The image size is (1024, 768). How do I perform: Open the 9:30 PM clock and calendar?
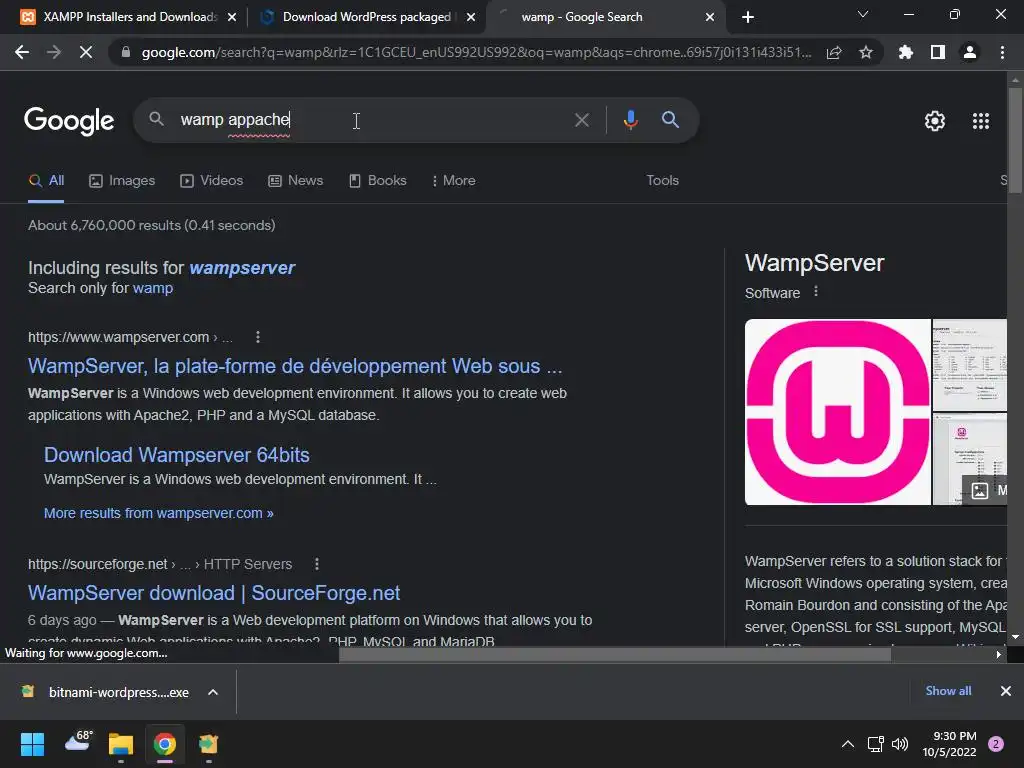(950, 744)
